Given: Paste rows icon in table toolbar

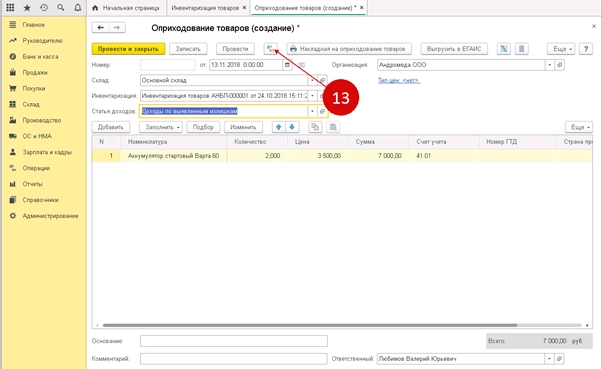Looking at the screenshot, I should (333, 127).
